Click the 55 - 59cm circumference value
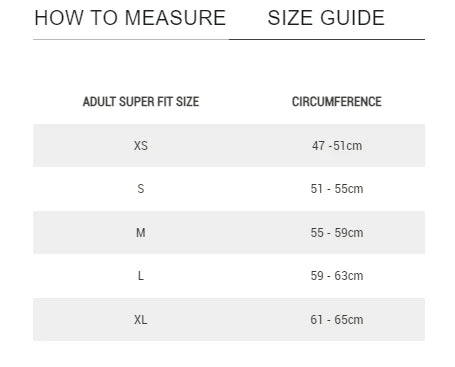The width and height of the screenshot is (455, 367). [x=337, y=233]
